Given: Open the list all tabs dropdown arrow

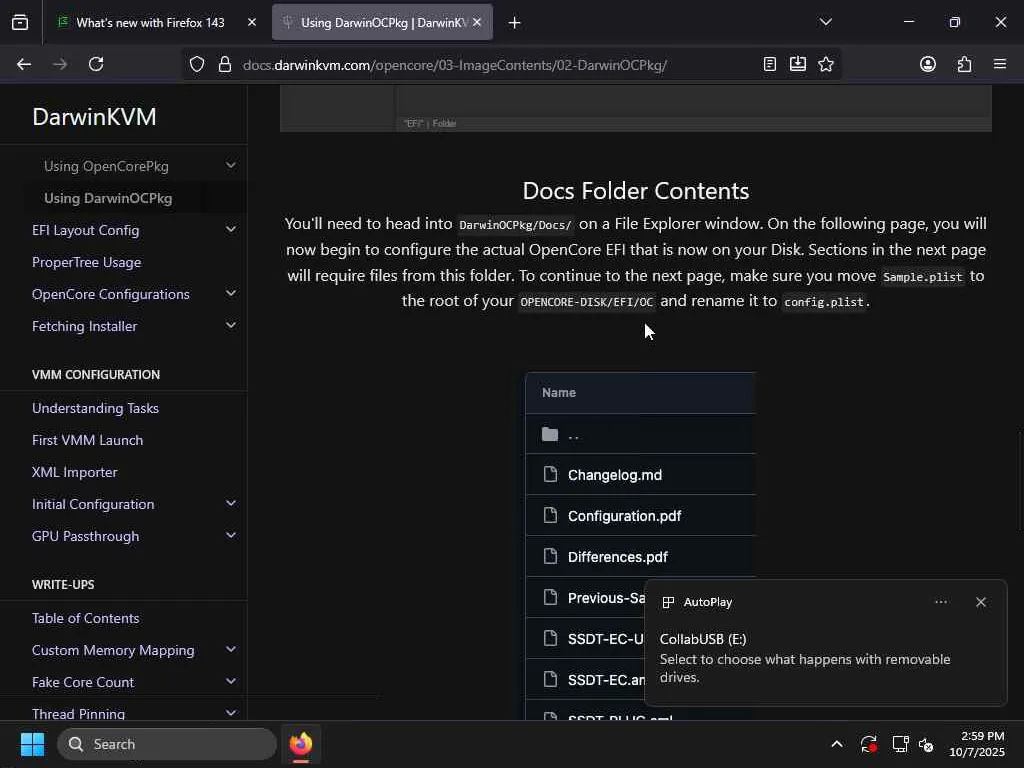Looking at the screenshot, I should click(825, 22).
